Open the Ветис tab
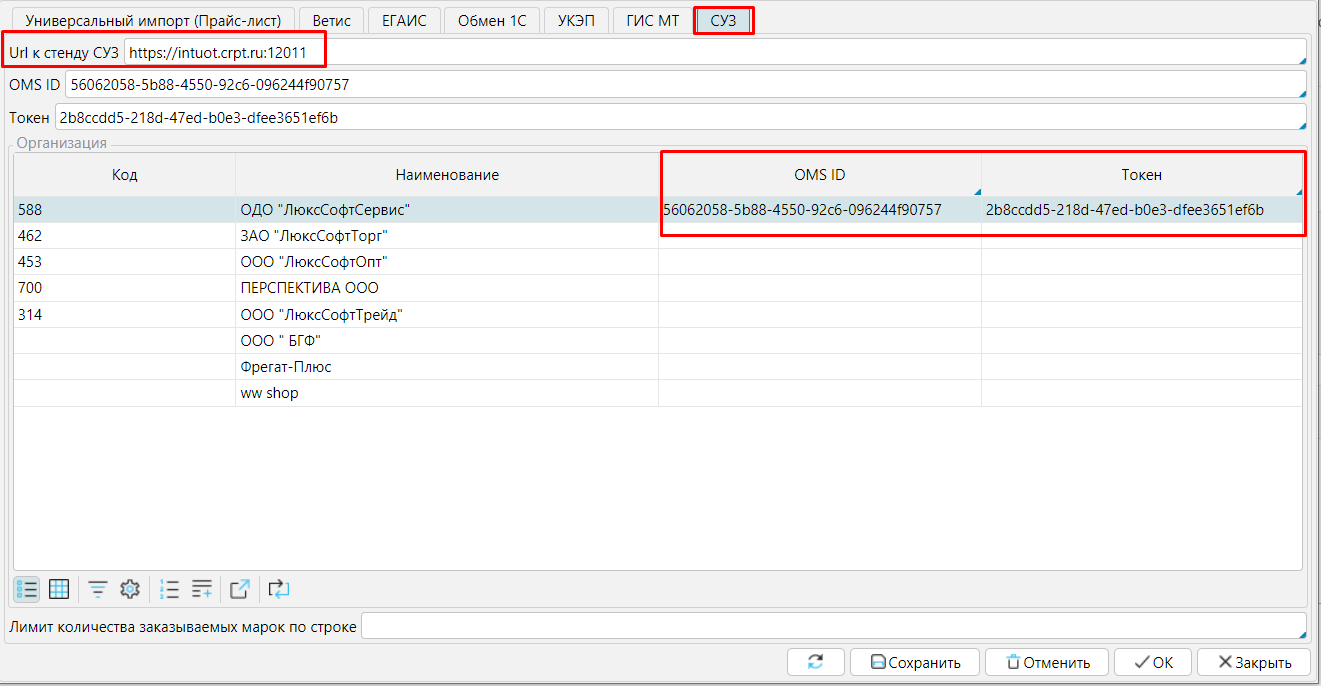 (331, 20)
